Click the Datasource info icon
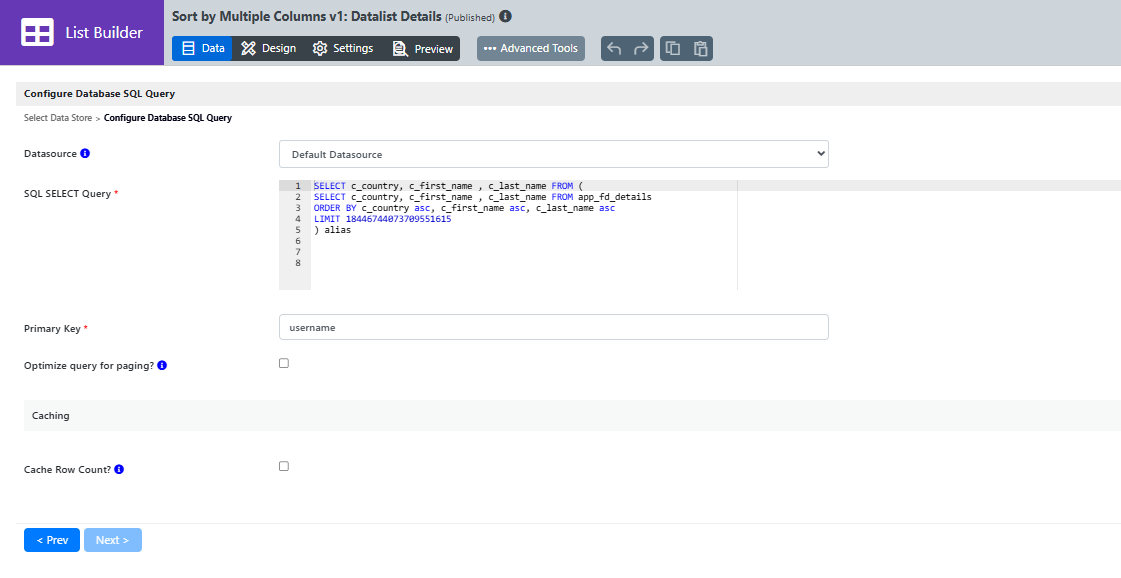This screenshot has height=578, width=1121. (85, 153)
